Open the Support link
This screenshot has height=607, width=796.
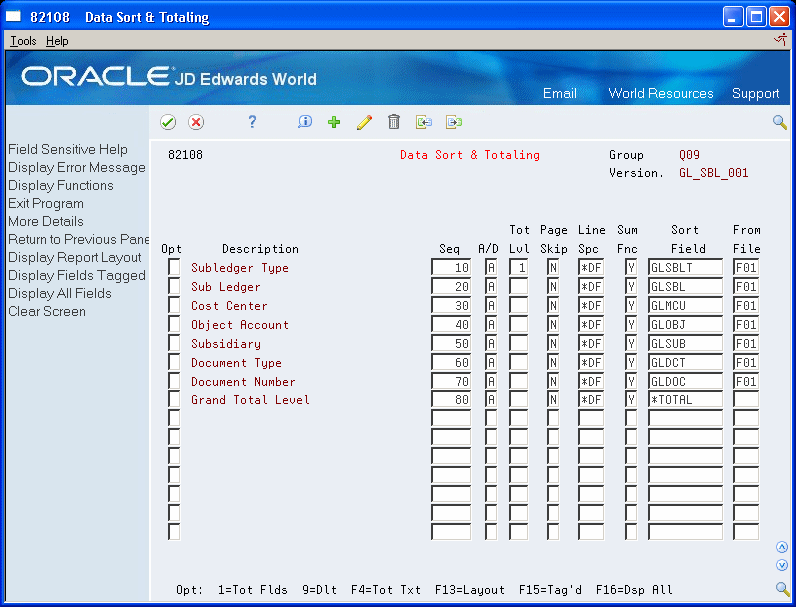tap(755, 93)
